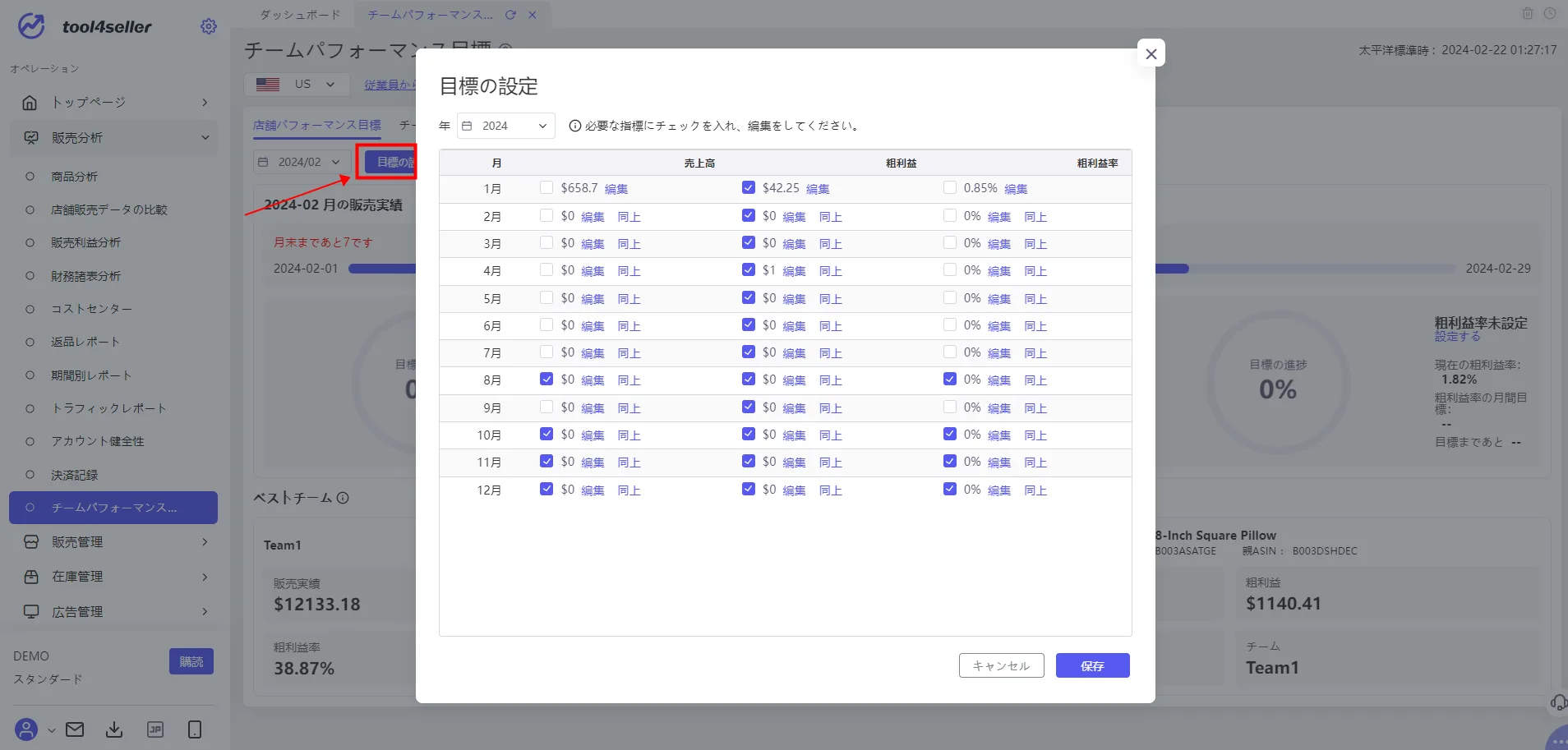Viewport: 1568px width, 750px height.
Task: Click the help icon beside the page title
Action: 506,48
